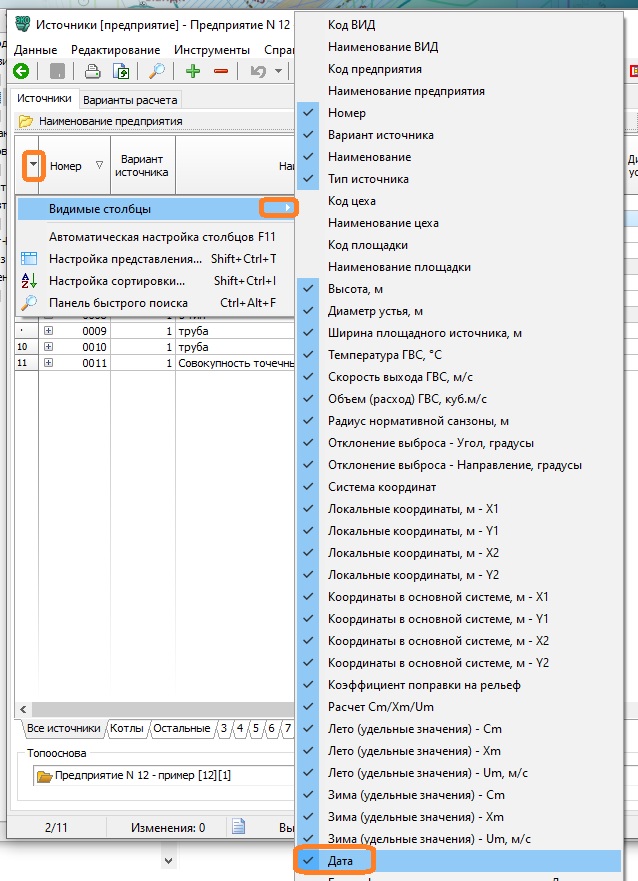Image resolution: width=638 pixels, height=881 pixels.
Task: Click the green back arrow icon
Action: pos(21,71)
